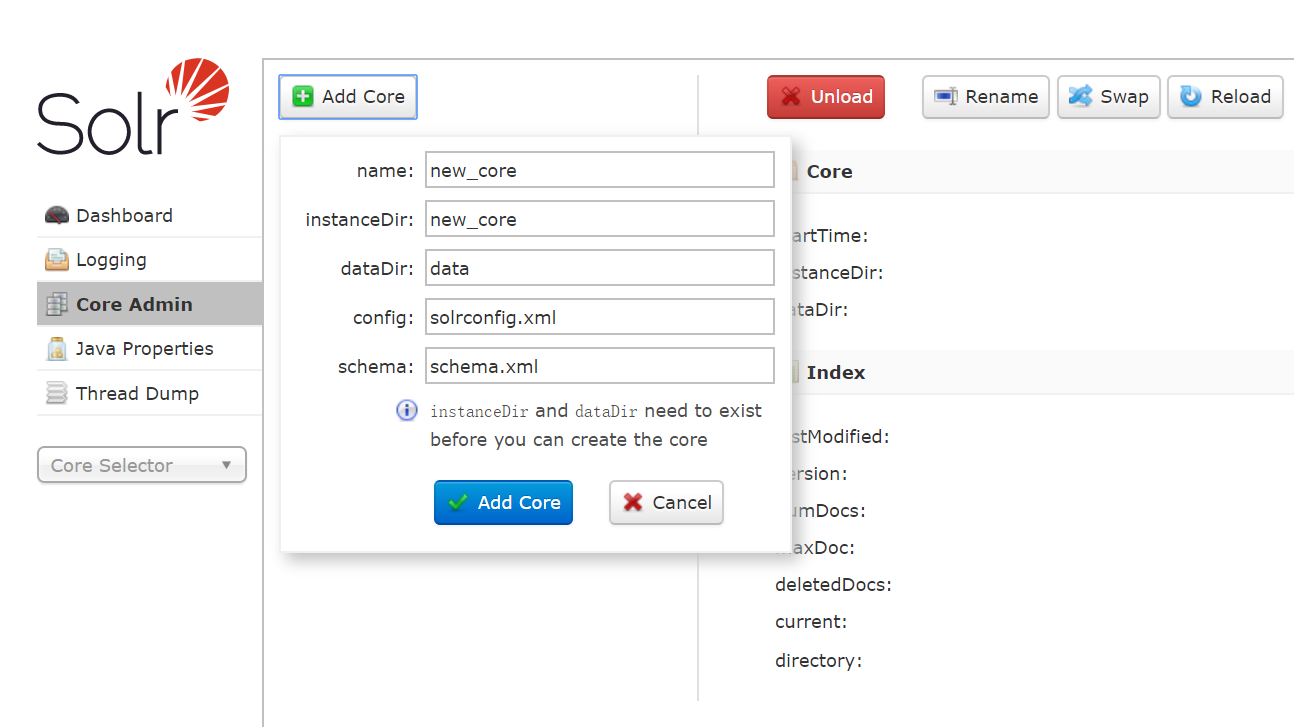The width and height of the screenshot is (1294, 727).
Task: Click the Rename core button
Action: click(985, 97)
